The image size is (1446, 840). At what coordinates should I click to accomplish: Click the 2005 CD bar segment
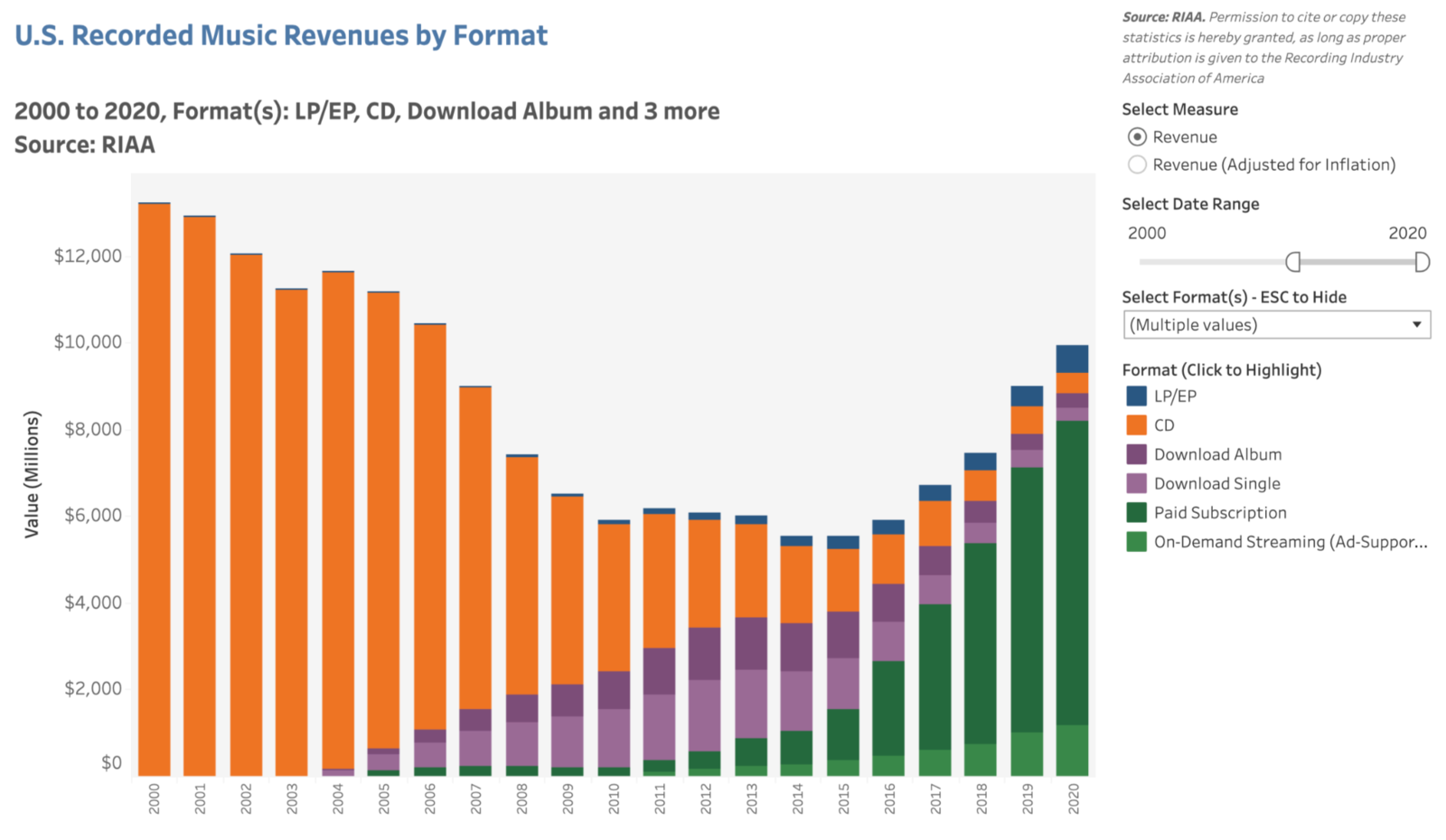click(383, 520)
